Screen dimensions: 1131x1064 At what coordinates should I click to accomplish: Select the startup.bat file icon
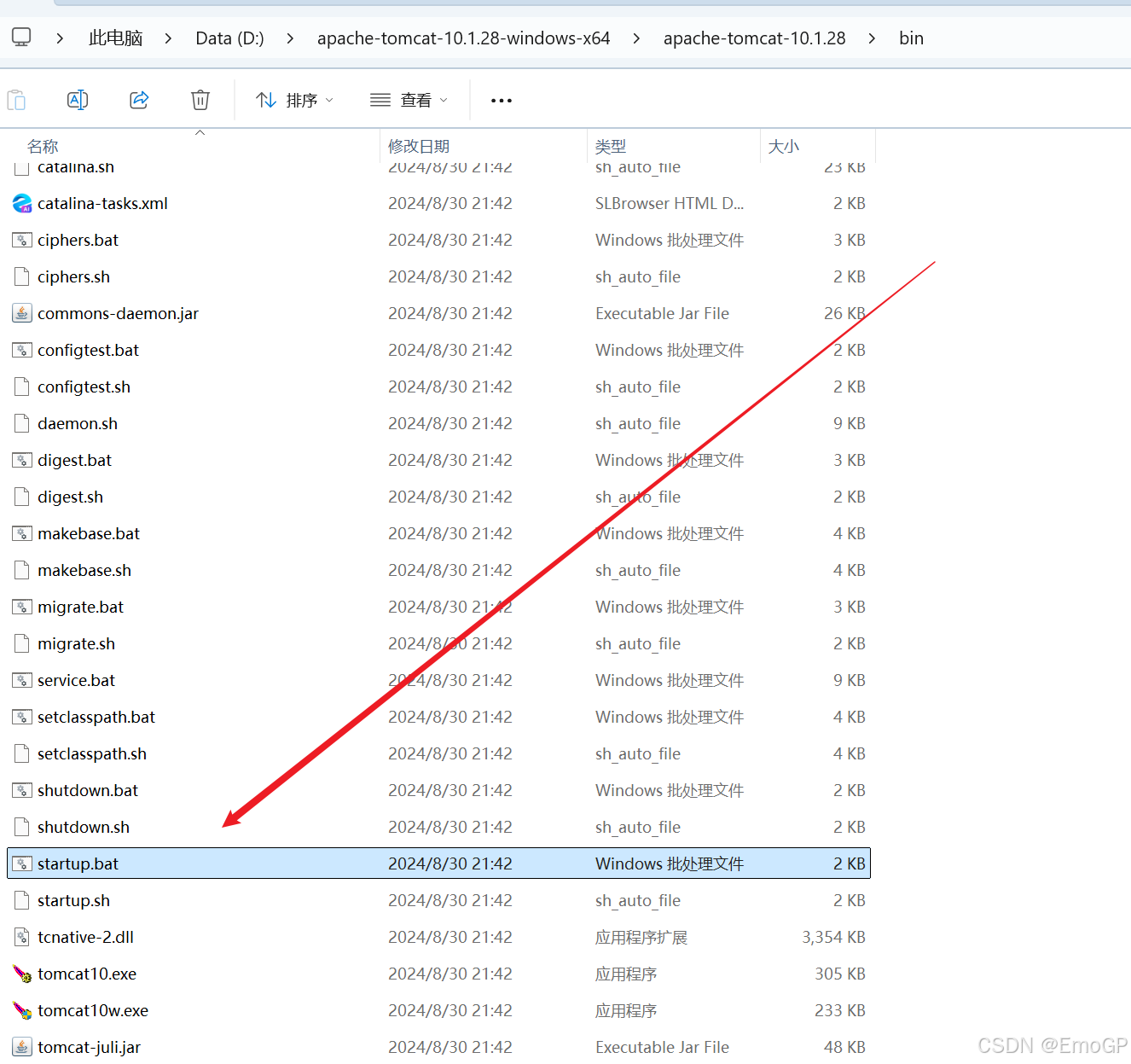pyautogui.click(x=22, y=863)
